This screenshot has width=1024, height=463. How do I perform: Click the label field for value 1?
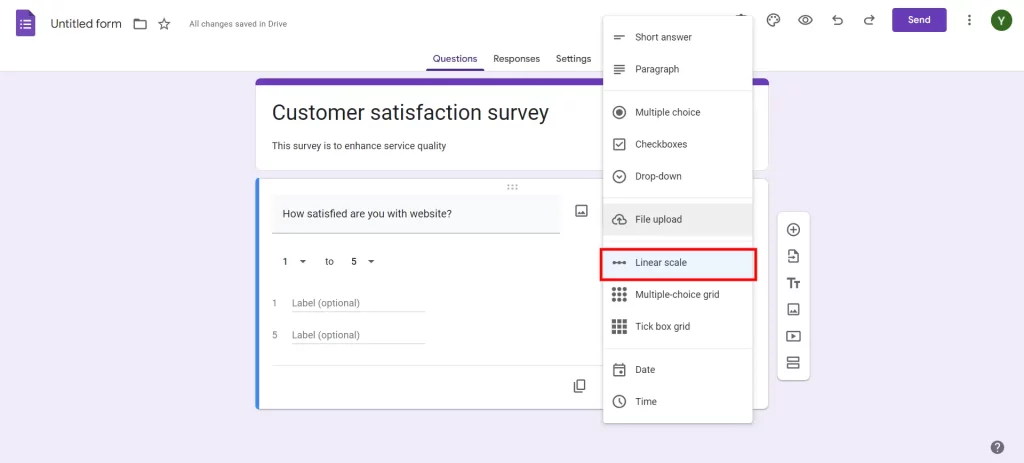click(357, 303)
